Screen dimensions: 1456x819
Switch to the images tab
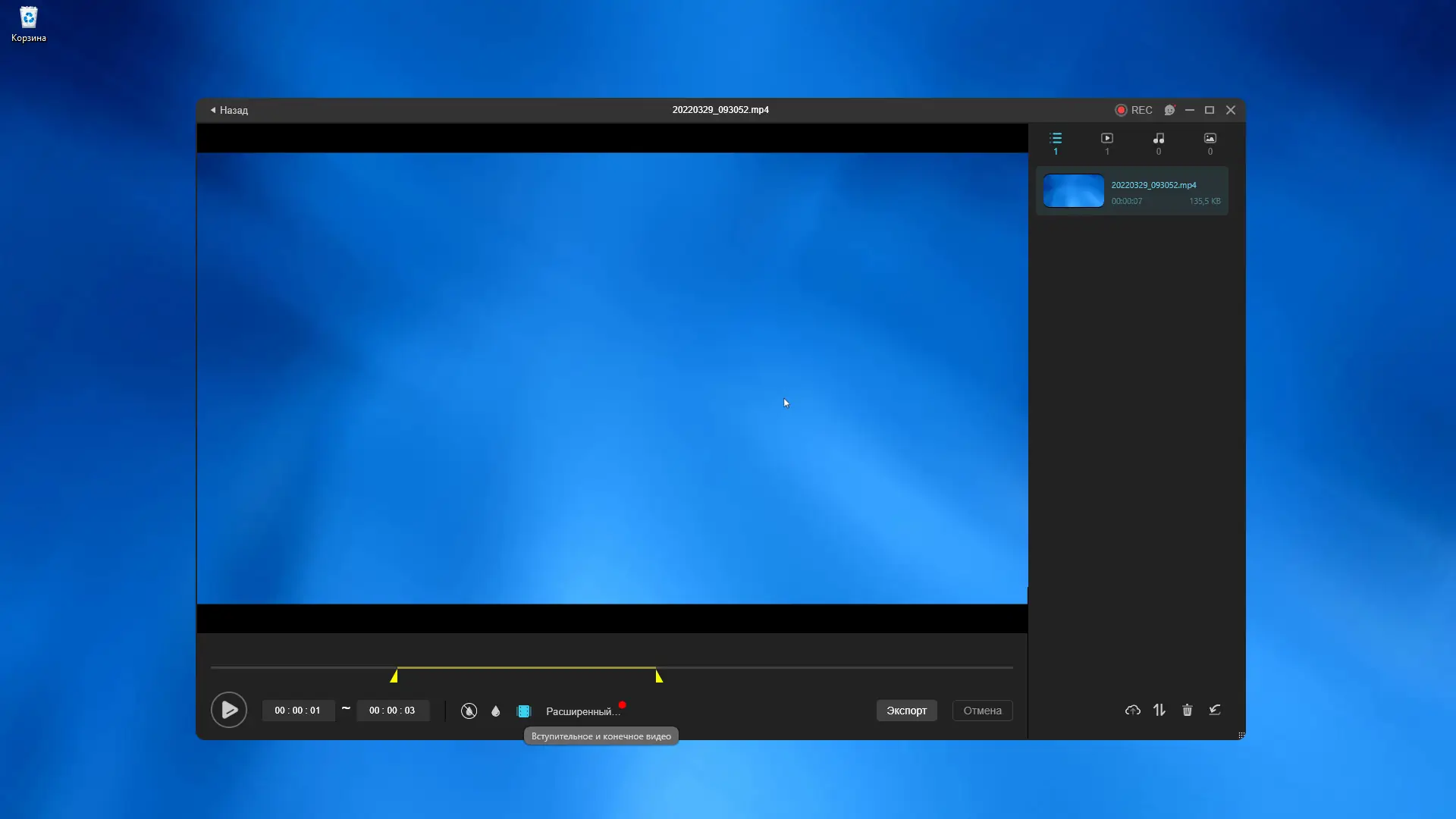[x=1210, y=142]
